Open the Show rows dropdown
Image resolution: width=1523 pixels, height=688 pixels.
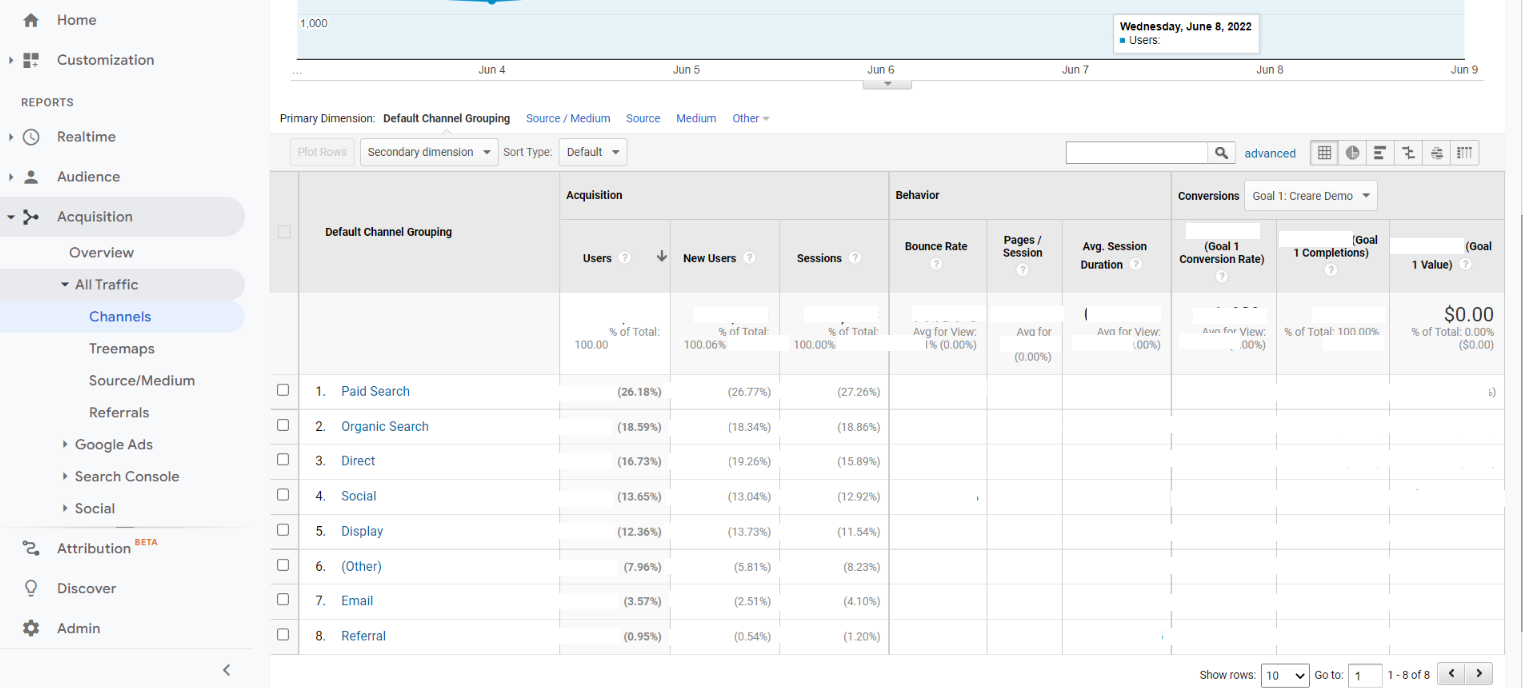(1285, 675)
